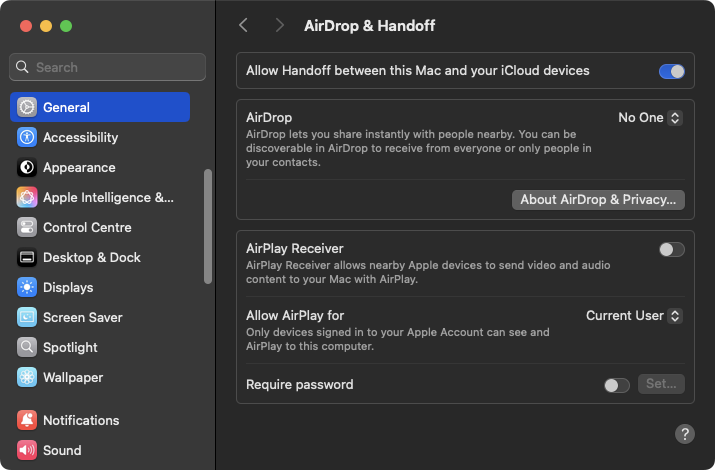The image size is (715, 470).
Task: Go back with the left chevron
Action: click(244, 25)
